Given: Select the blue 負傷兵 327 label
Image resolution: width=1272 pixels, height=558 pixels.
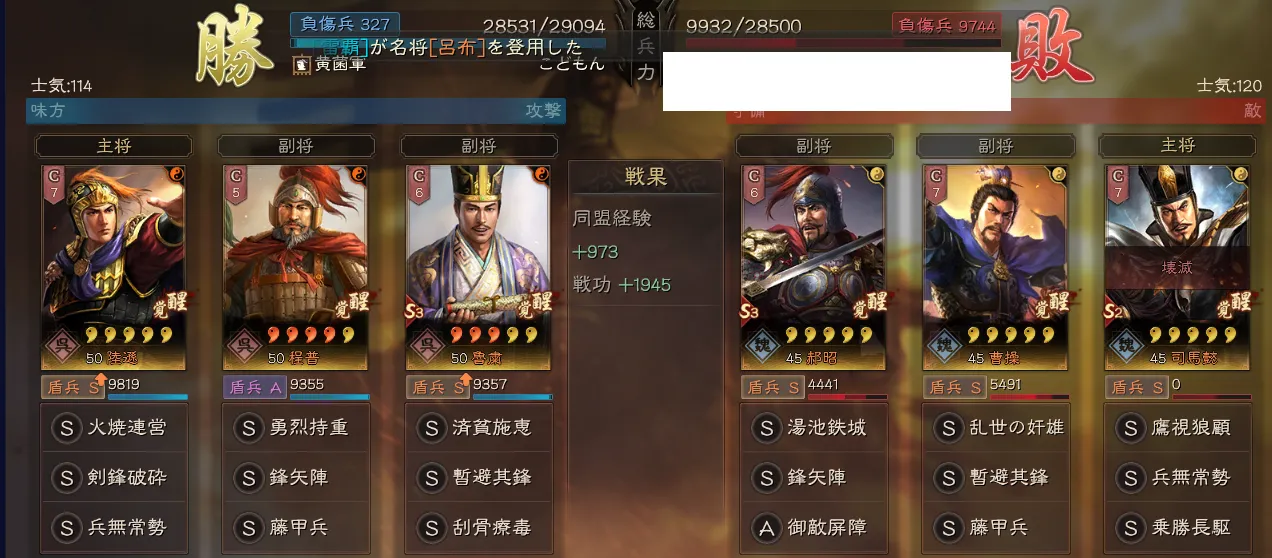Looking at the screenshot, I should click(x=345, y=24).
